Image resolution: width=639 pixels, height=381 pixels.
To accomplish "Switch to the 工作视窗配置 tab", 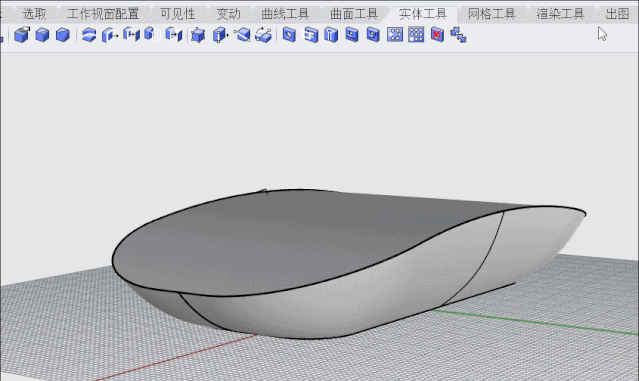I will click(103, 14).
